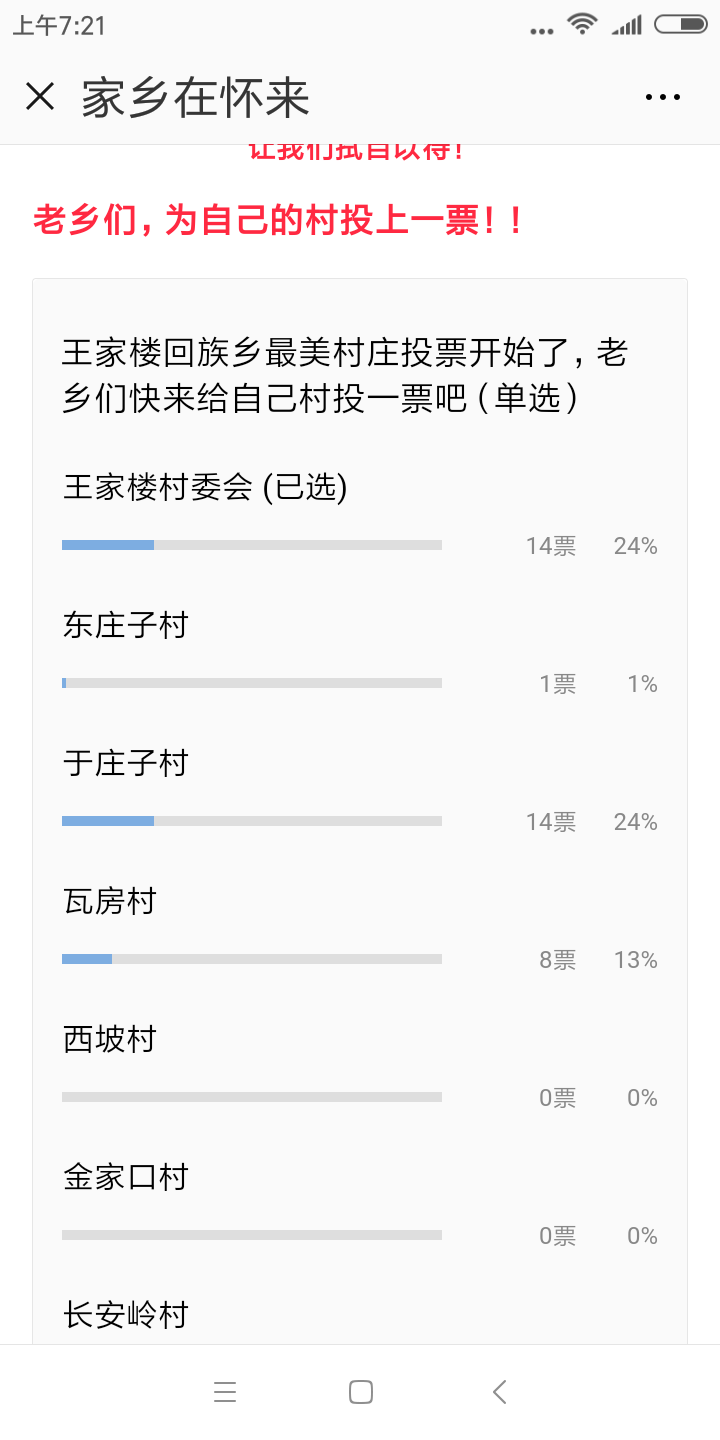Vote for 金家口村
The image size is (720, 1440).
click(x=126, y=1178)
